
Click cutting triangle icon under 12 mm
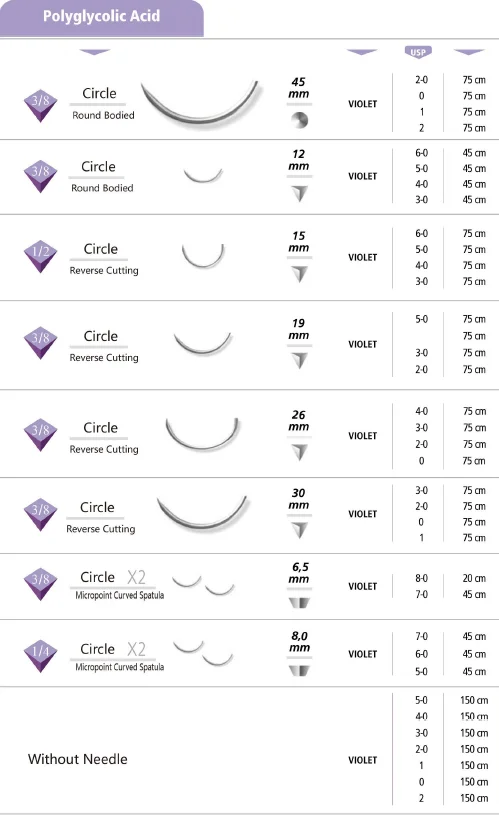coord(299,193)
